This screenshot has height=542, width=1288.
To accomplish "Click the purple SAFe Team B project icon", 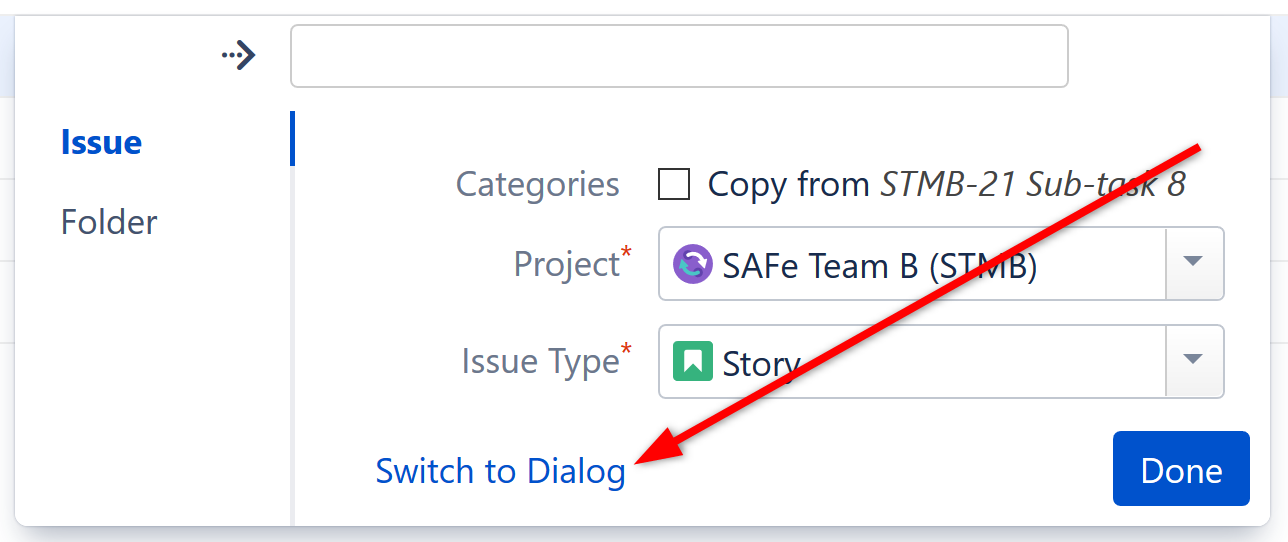I will click(x=693, y=265).
